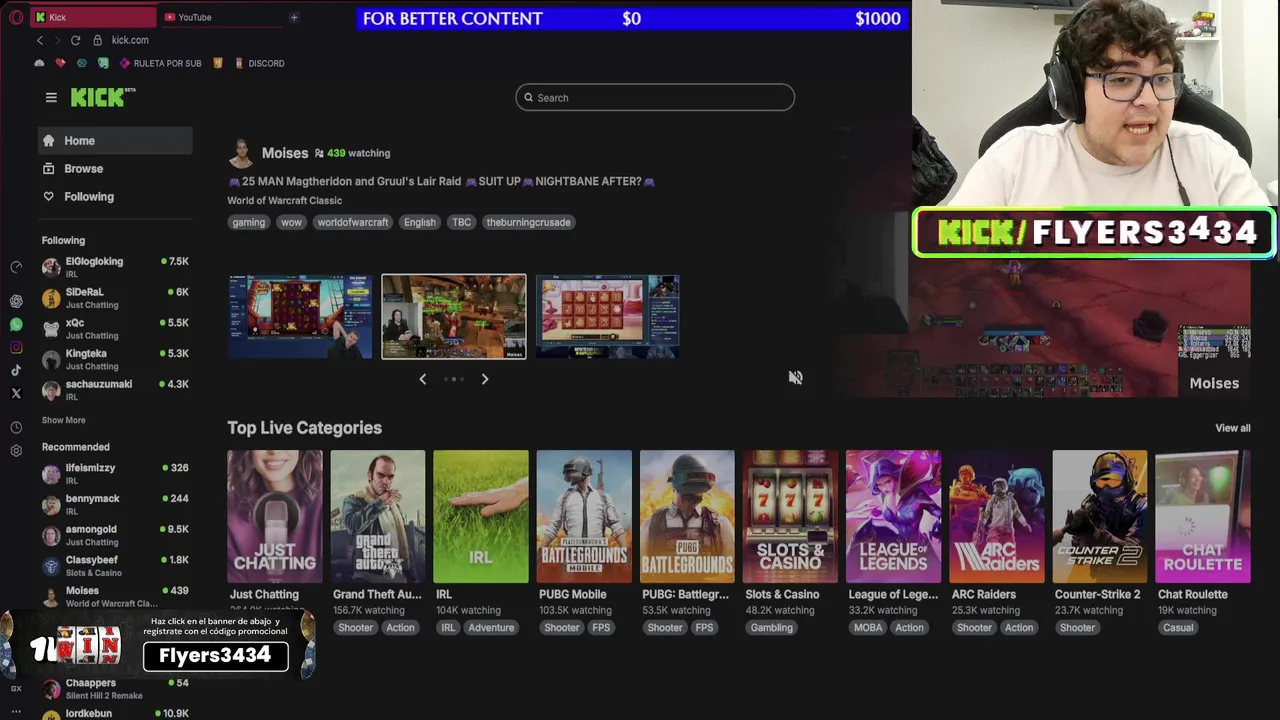Viewport: 1280px width, 720px height.
Task: Reload the kick.com page
Action: [x=75, y=40]
